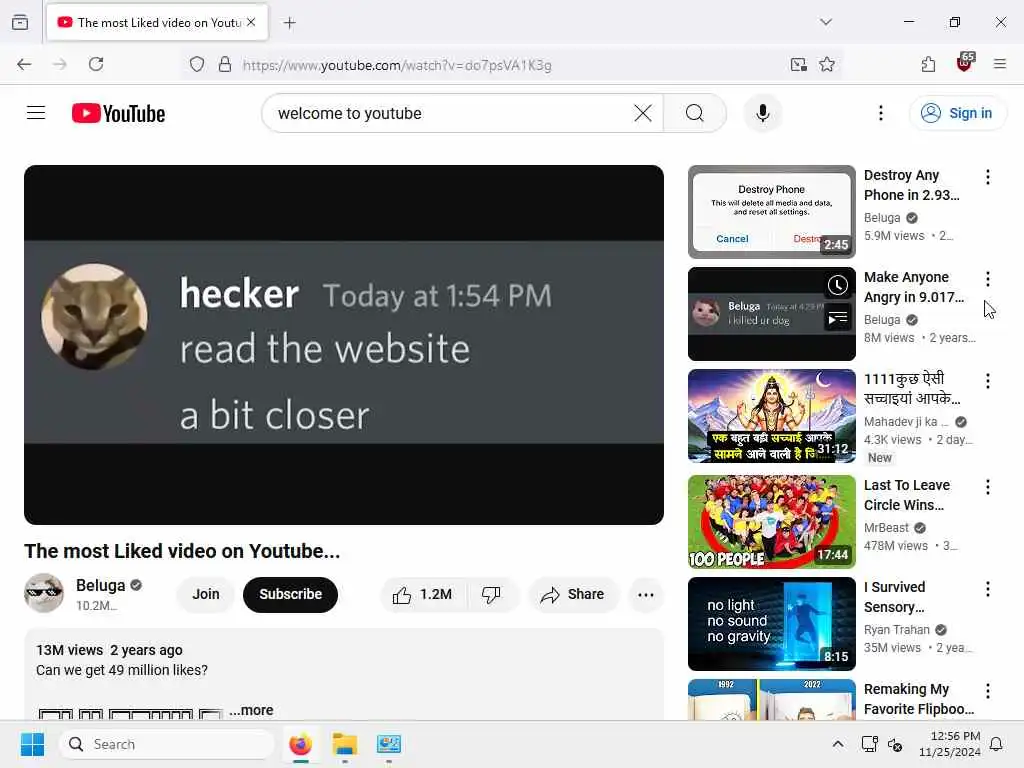Screen dimensions: 1024x768
Task: Open MrBeast channel name
Action: pos(886,528)
